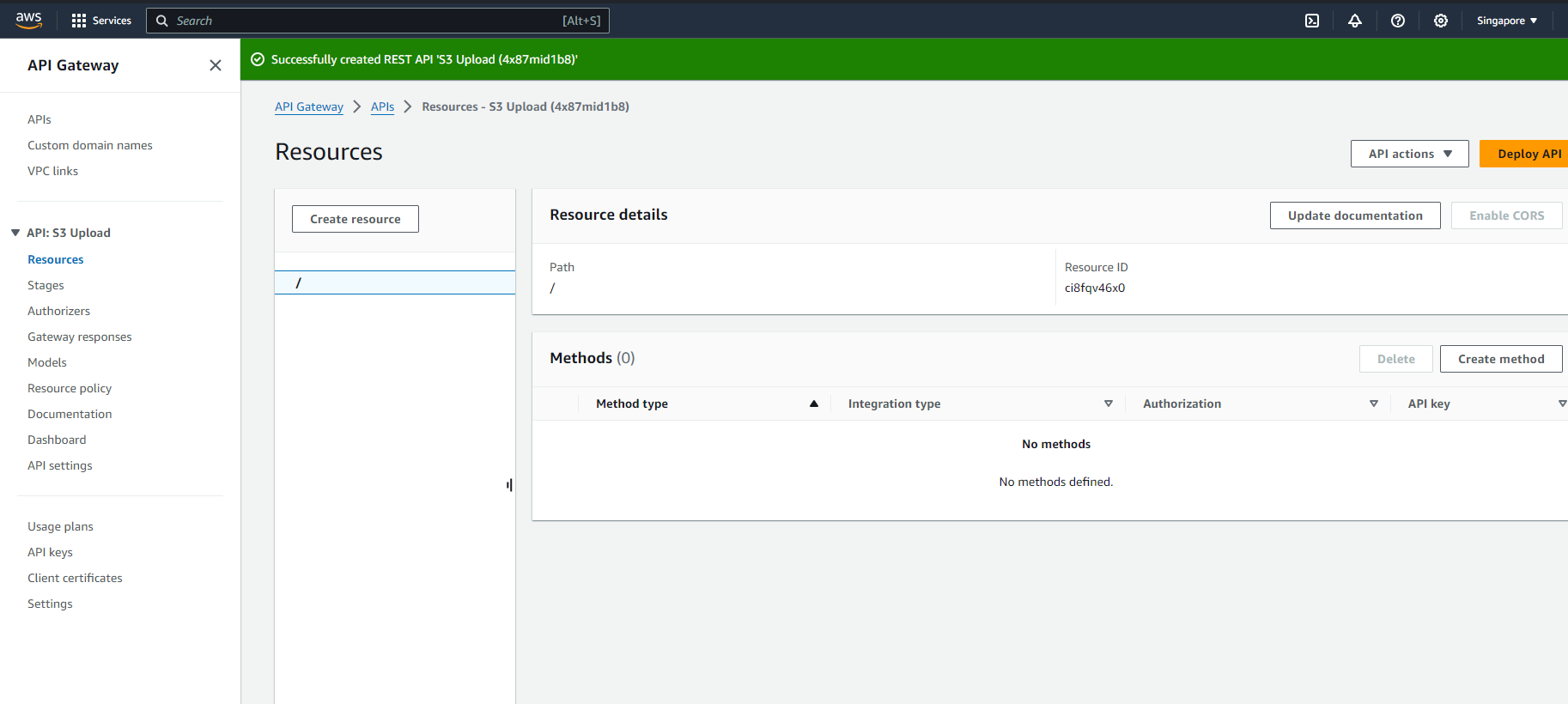
Task: Close the API Gateway side panel
Action: tap(216, 65)
